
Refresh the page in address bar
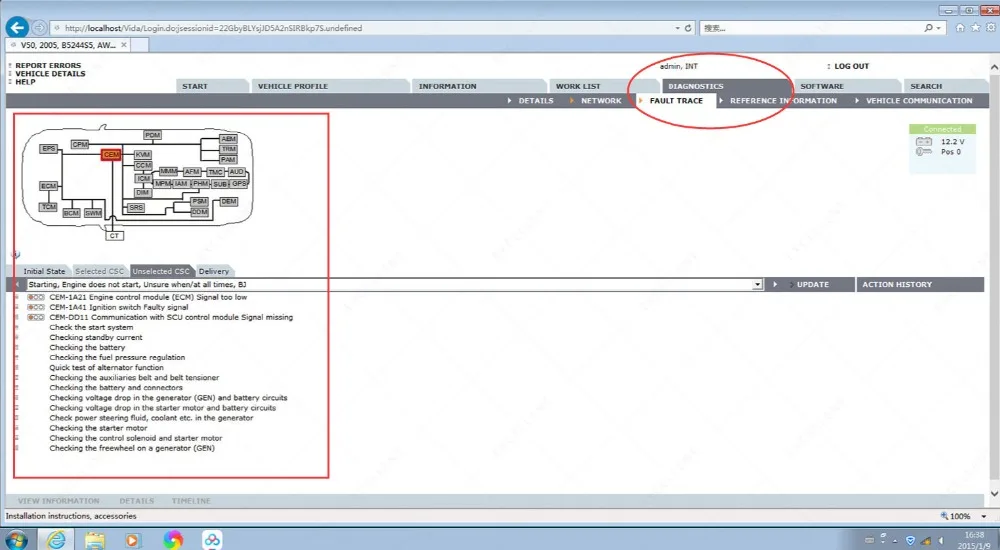(x=688, y=28)
